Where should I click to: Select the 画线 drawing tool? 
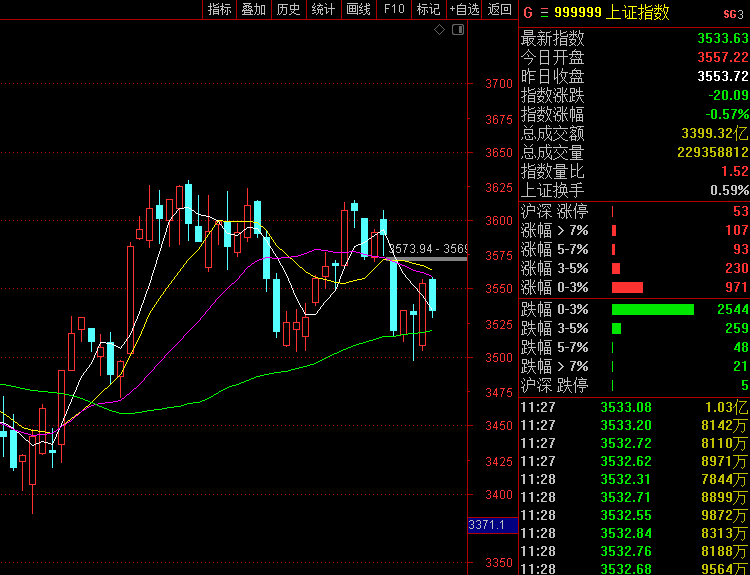click(x=358, y=9)
